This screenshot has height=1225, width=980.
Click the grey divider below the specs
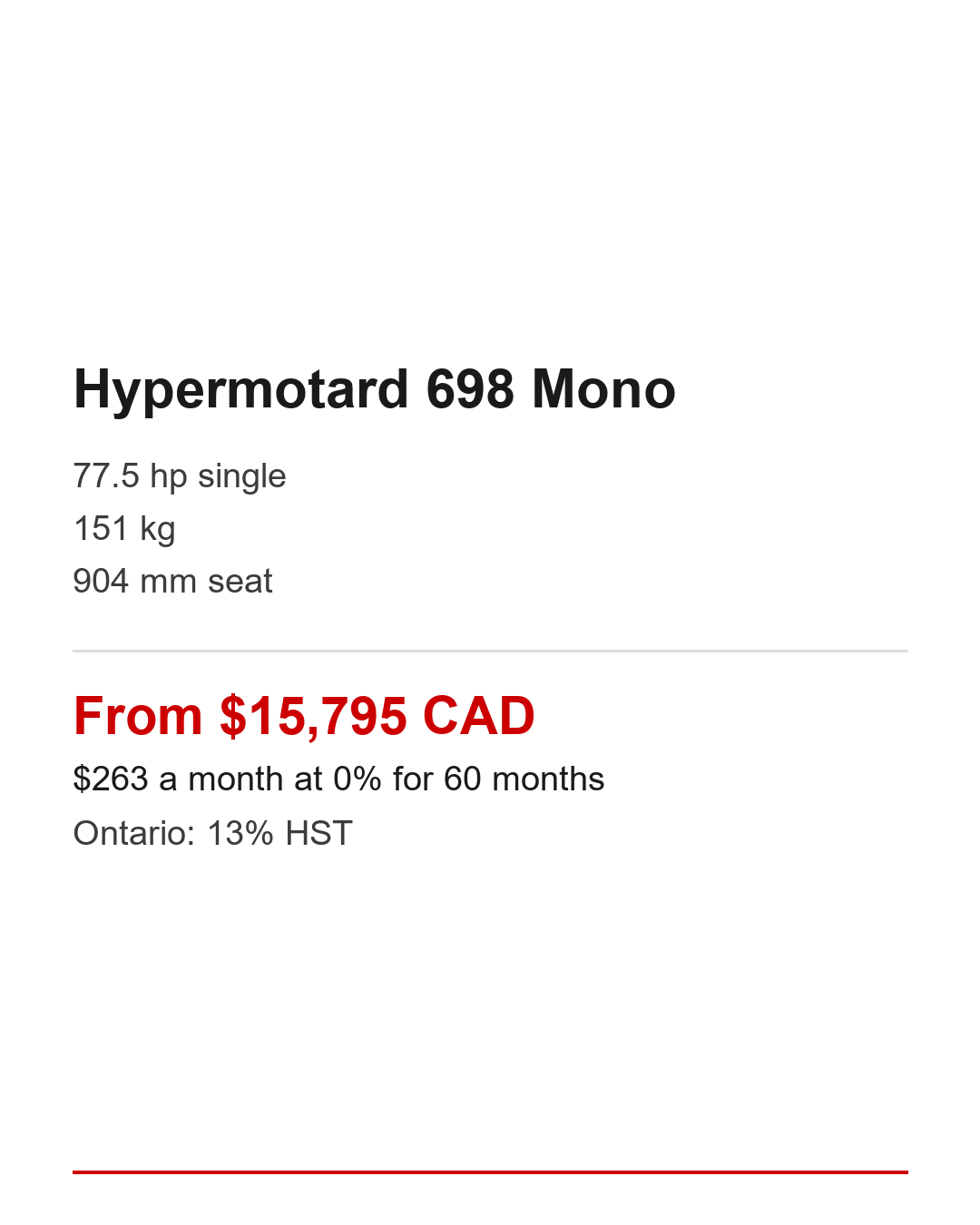pyautogui.click(x=490, y=651)
